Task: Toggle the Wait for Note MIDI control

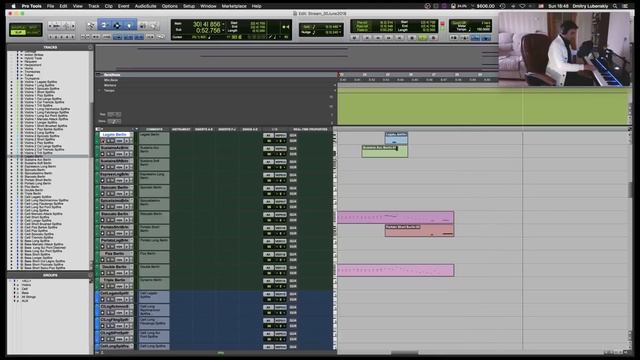Action: (453, 38)
